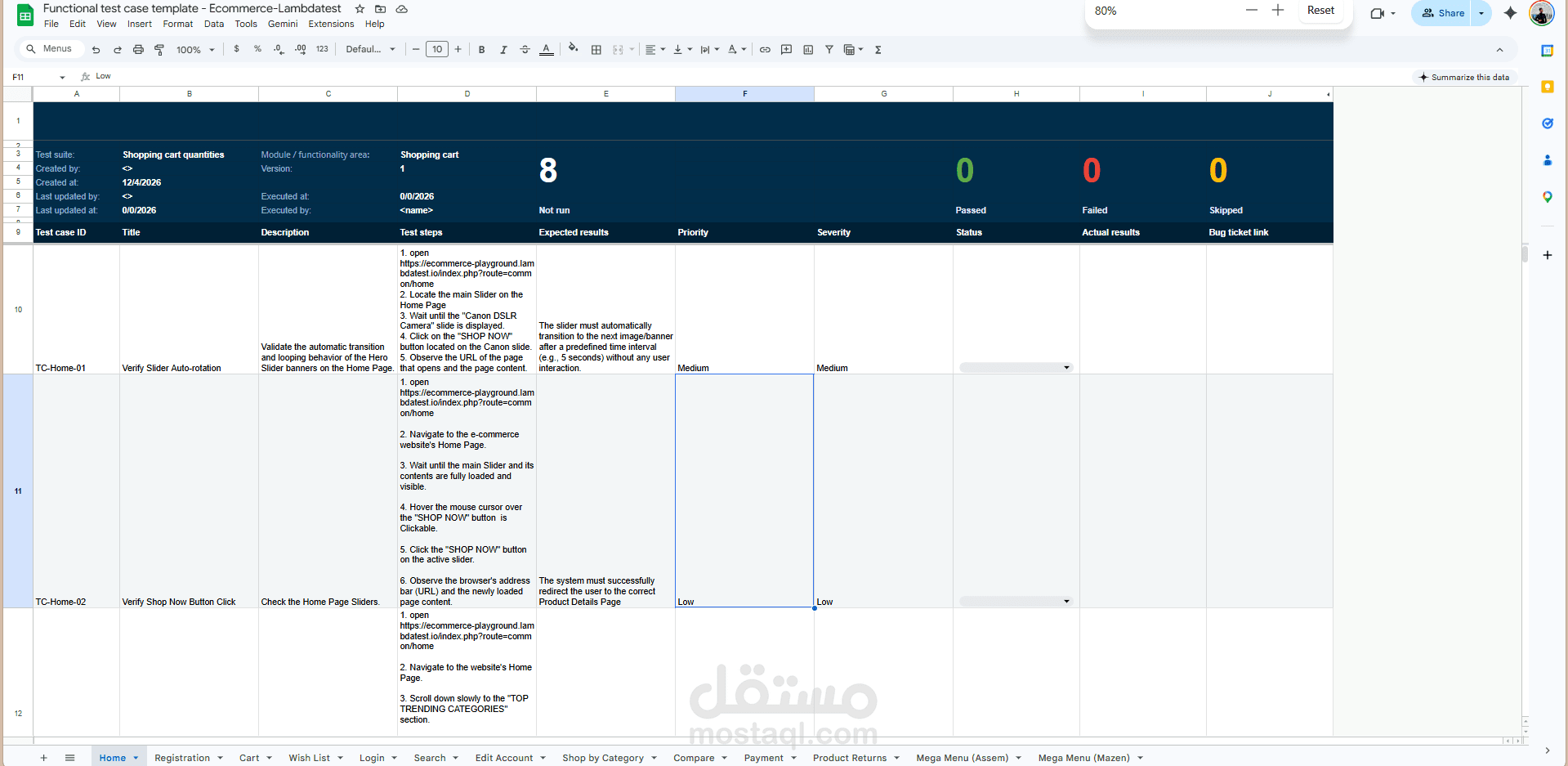1568x766 pixels.
Task: Zoom out using browser zoom minus
Action: [x=1252, y=11]
